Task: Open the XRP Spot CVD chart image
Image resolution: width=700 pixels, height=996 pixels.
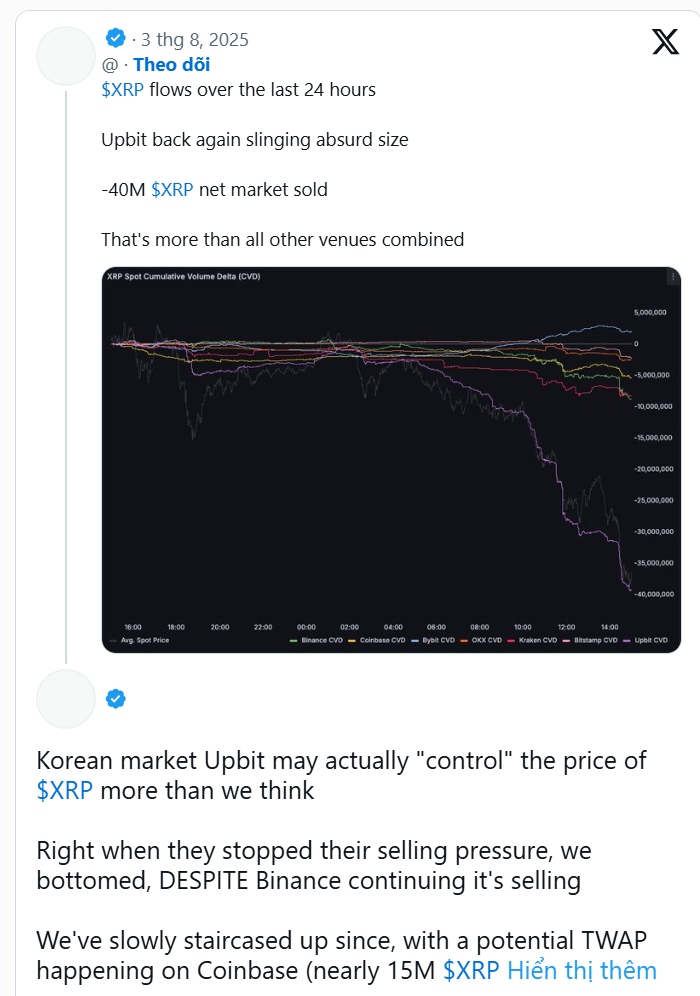Action: tap(391, 460)
